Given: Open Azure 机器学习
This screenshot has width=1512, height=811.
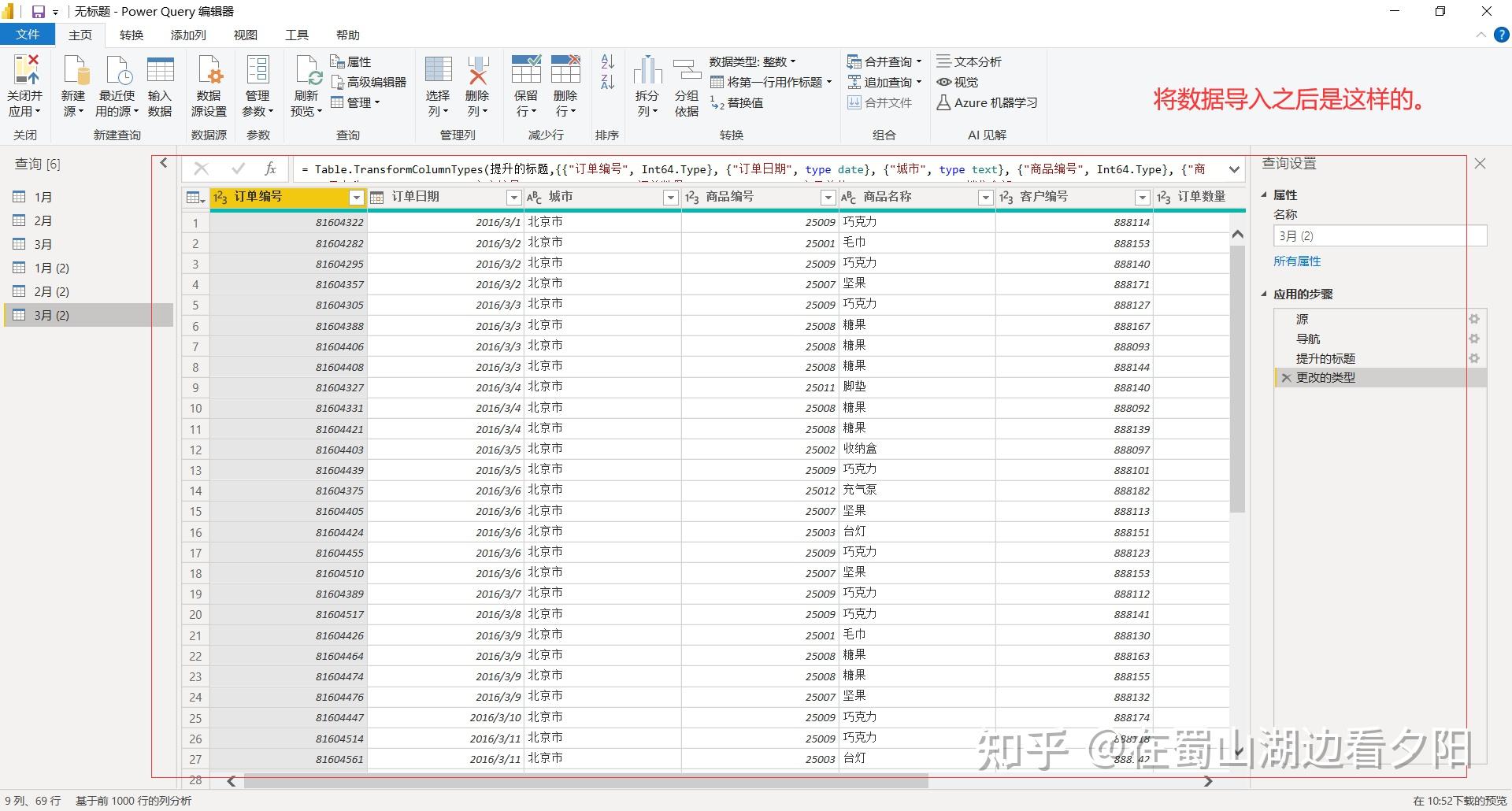Looking at the screenshot, I should pos(987,102).
